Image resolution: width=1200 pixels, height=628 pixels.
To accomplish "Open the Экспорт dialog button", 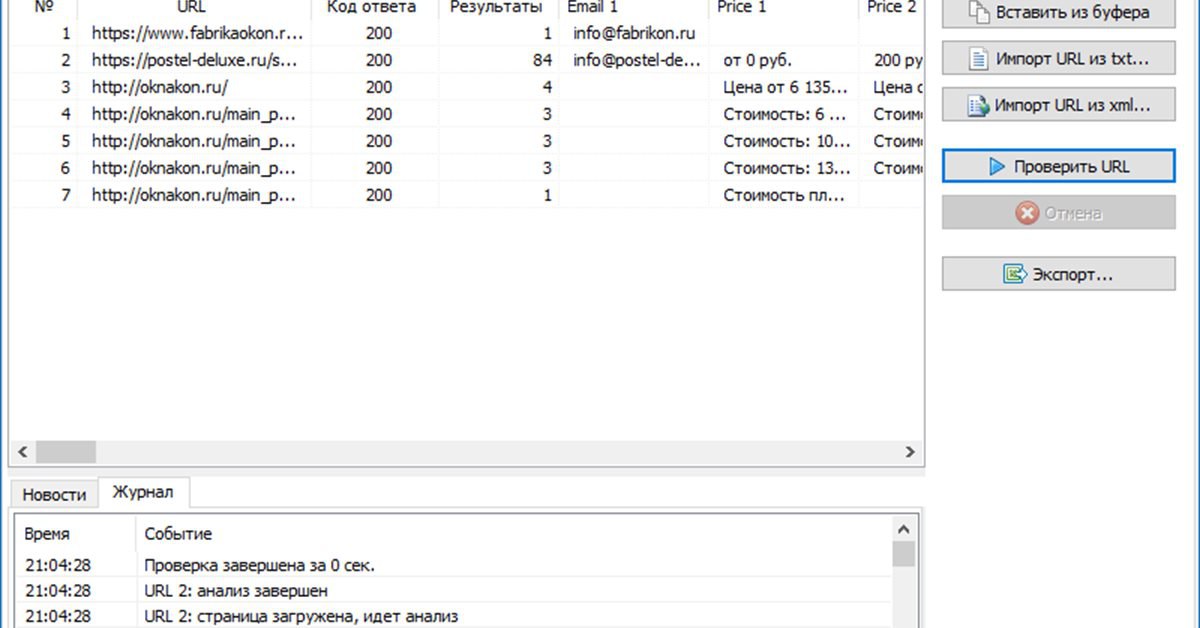I will click(x=1058, y=274).
